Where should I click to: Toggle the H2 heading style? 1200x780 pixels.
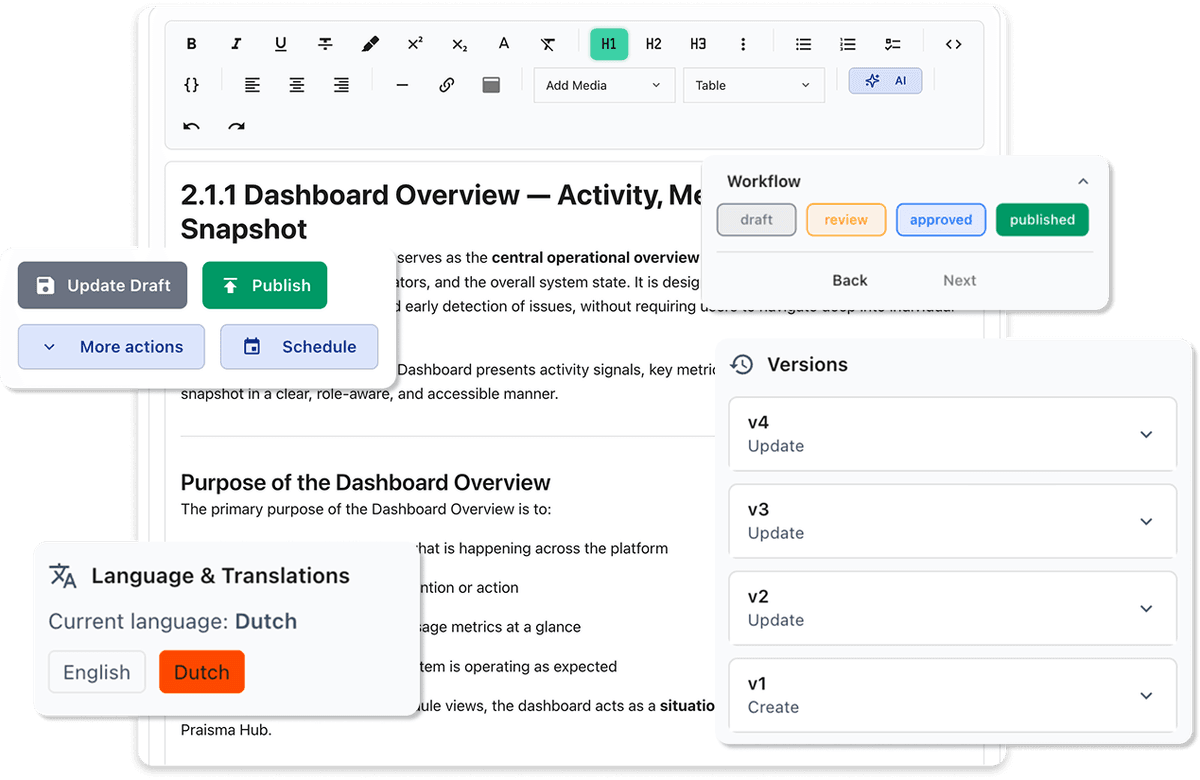tap(653, 44)
